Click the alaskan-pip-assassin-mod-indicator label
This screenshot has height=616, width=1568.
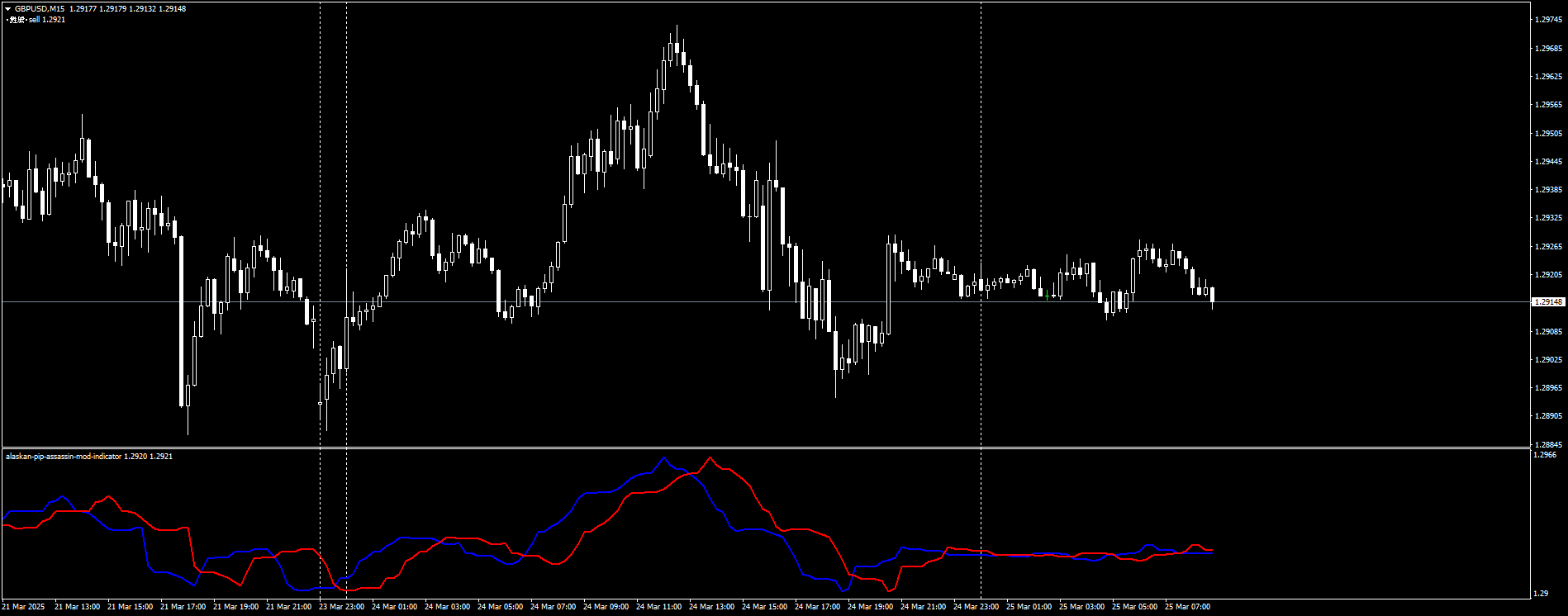point(64,457)
